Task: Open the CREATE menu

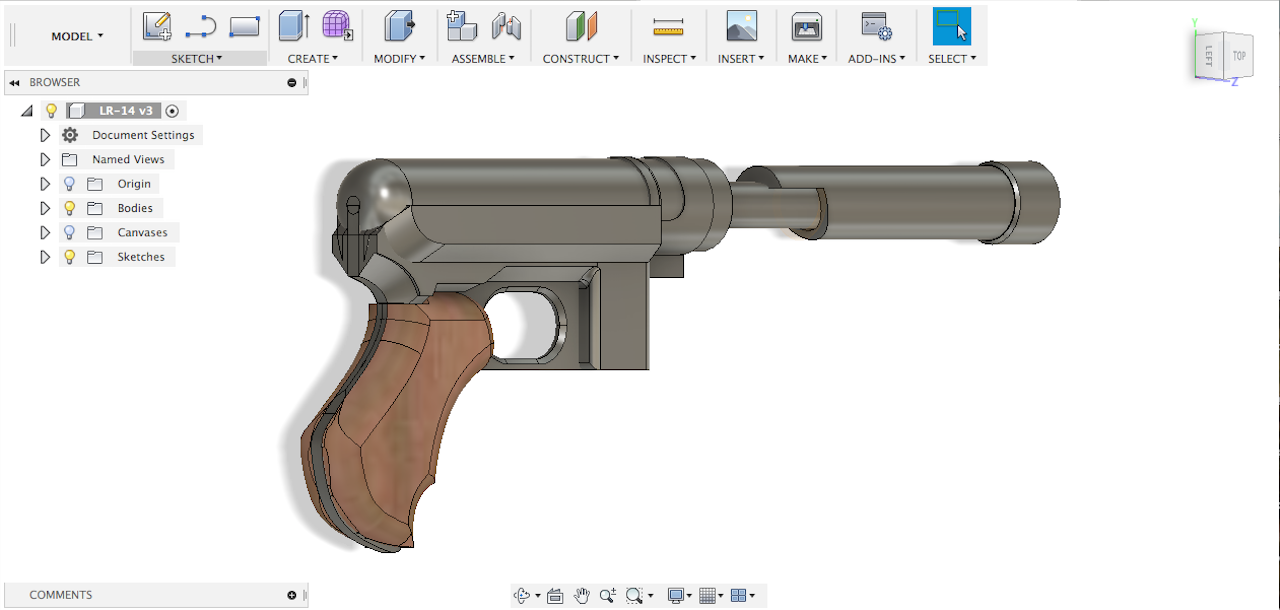Action: 313,59
